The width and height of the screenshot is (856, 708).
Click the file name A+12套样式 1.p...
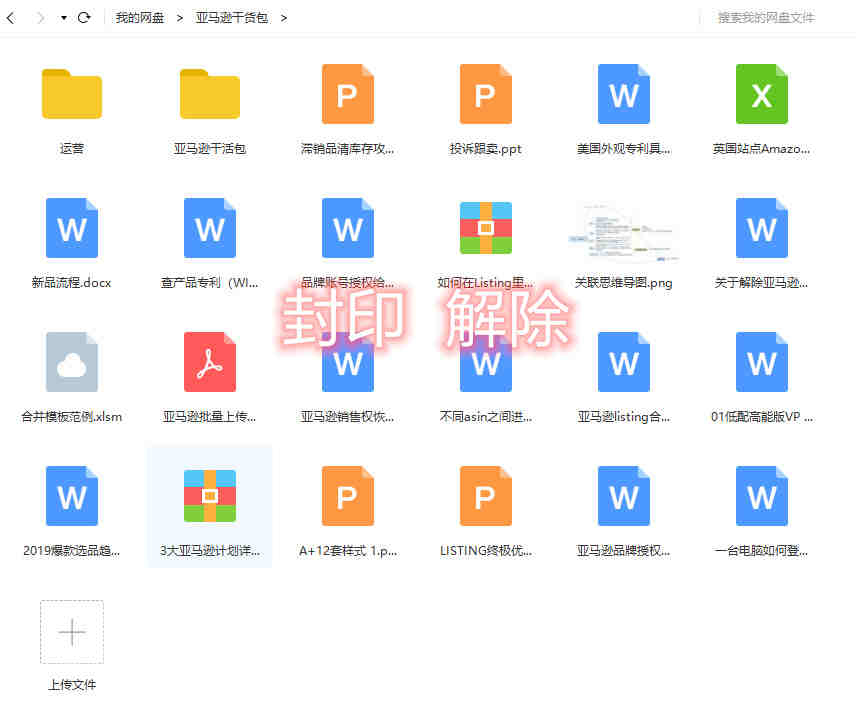pyautogui.click(x=348, y=551)
